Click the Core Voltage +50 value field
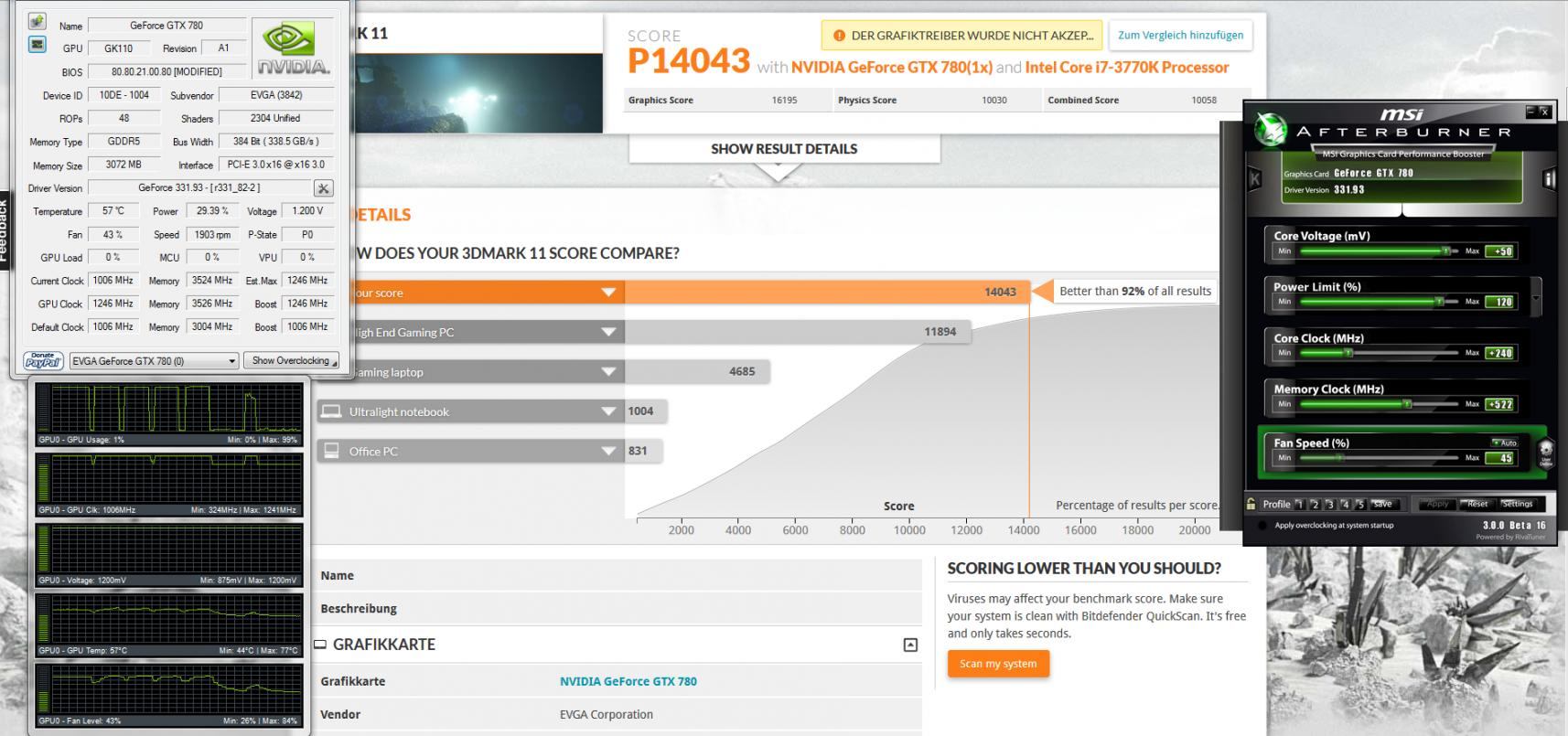The image size is (1568, 736). [1499, 251]
